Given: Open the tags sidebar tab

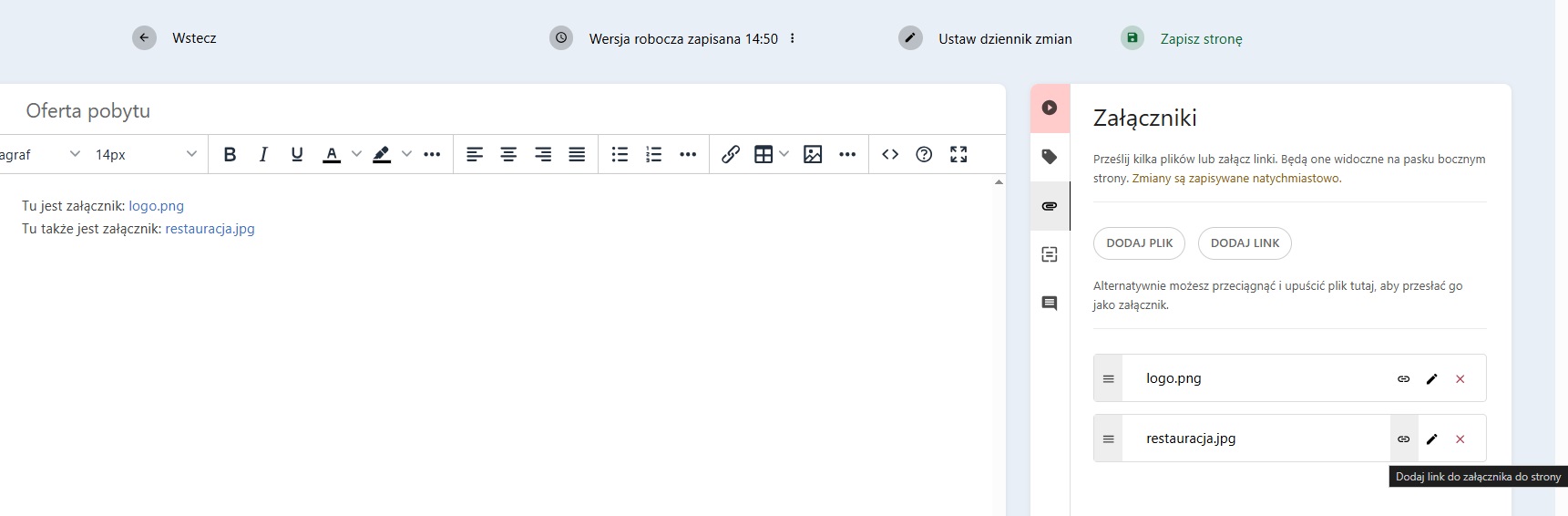Looking at the screenshot, I should [x=1050, y=157].
